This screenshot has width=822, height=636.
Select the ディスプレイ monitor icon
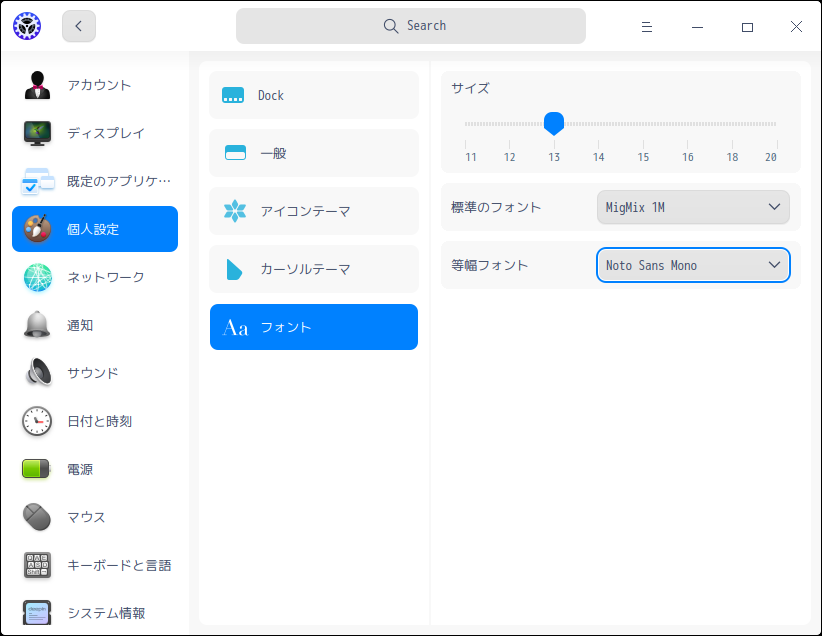37,133
